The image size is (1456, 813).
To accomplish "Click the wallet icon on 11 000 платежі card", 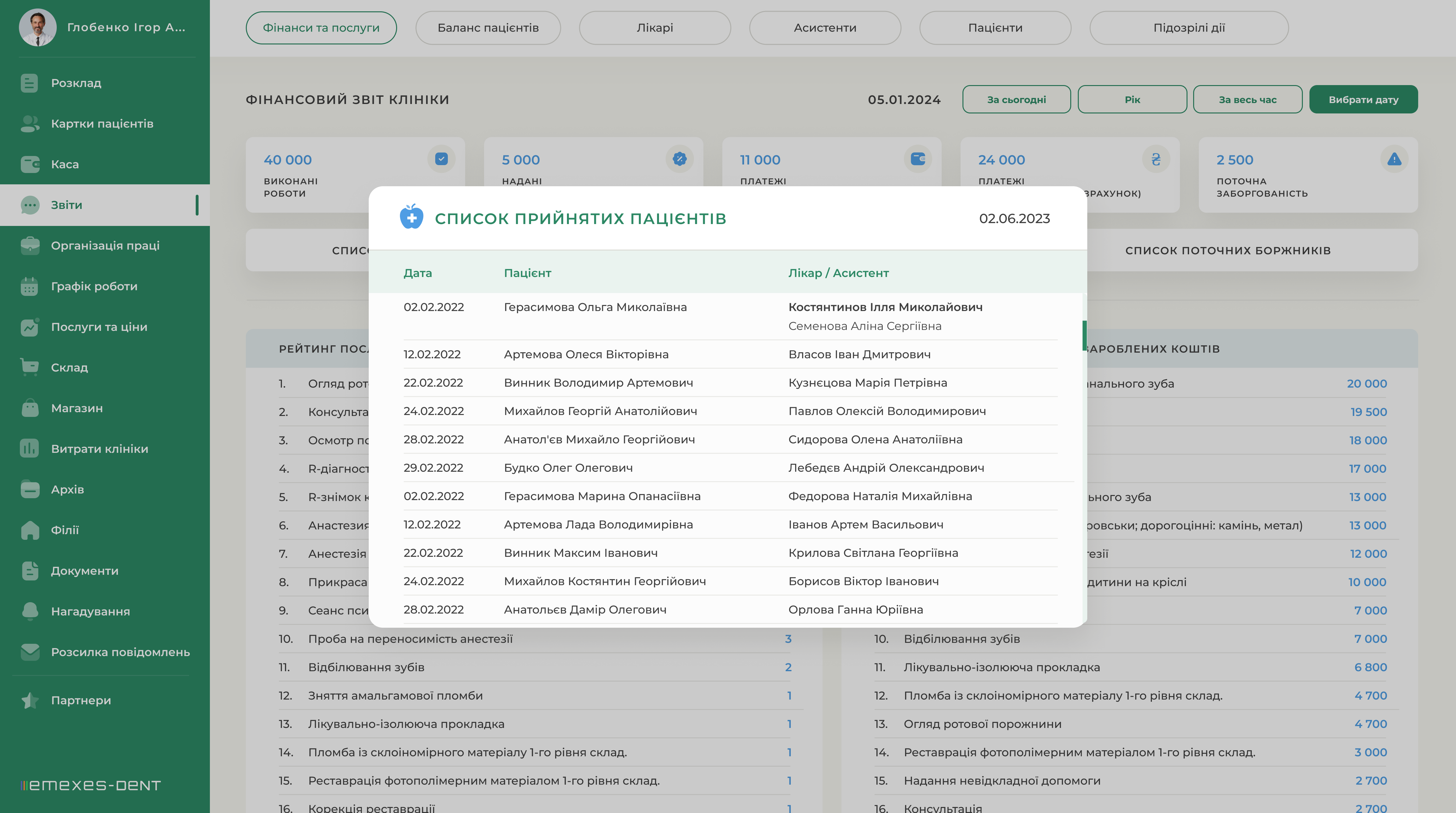I will click(918, 159).
